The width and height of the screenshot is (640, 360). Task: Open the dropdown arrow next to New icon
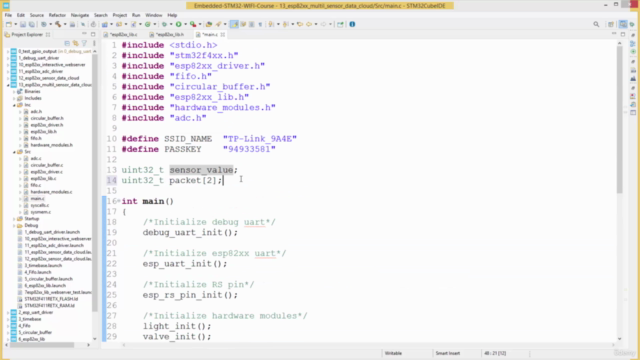tap(16, 24)
